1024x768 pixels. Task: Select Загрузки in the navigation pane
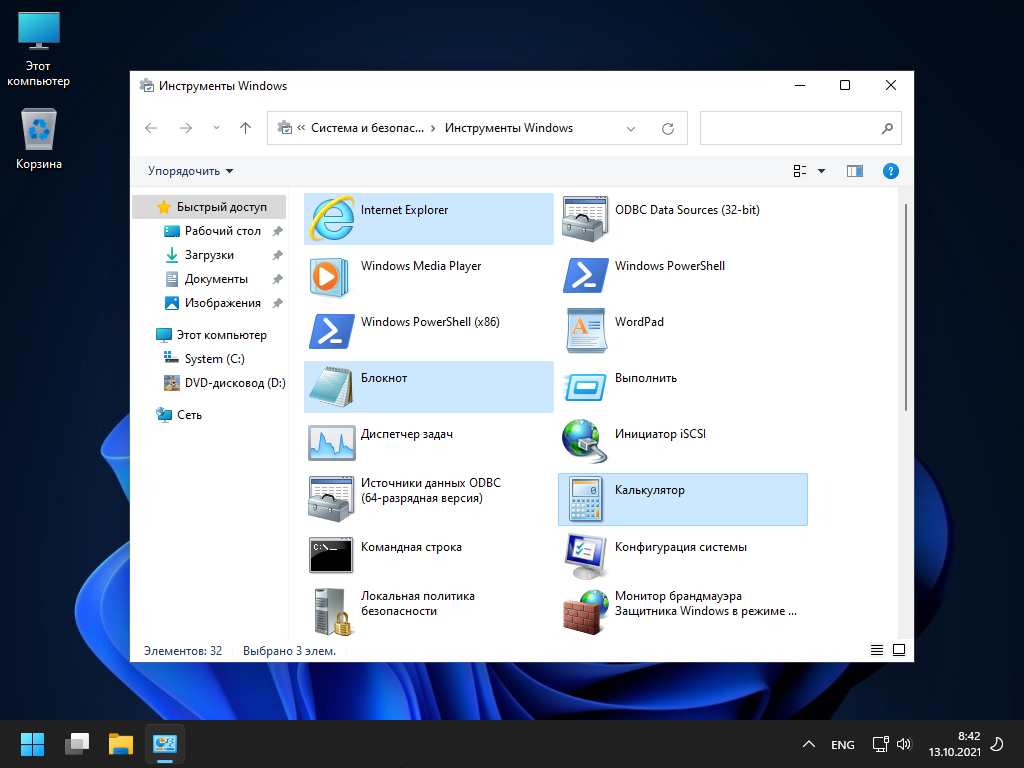[x=209, y=255]
